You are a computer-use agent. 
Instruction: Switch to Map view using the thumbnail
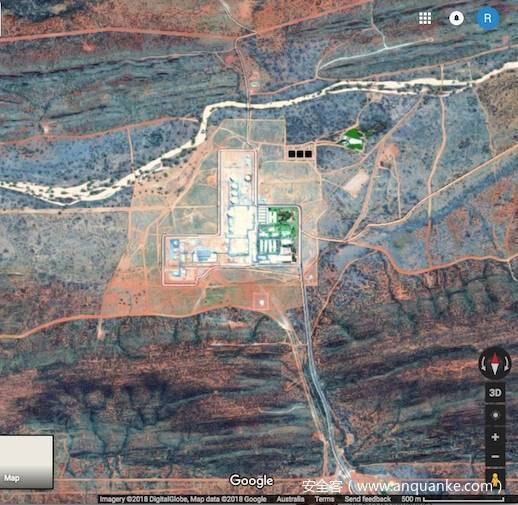26,462
